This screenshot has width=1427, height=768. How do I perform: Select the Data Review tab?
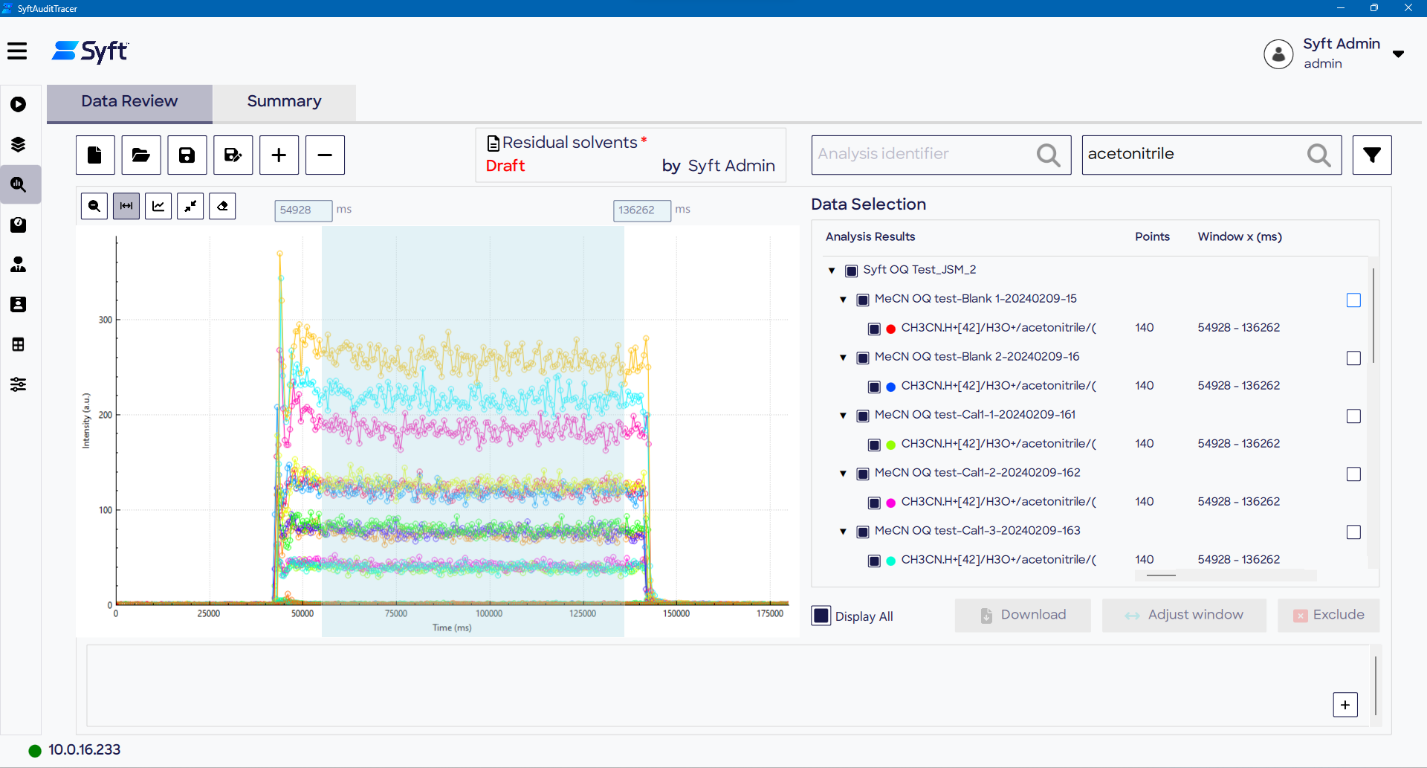click(x=129, y=102)
